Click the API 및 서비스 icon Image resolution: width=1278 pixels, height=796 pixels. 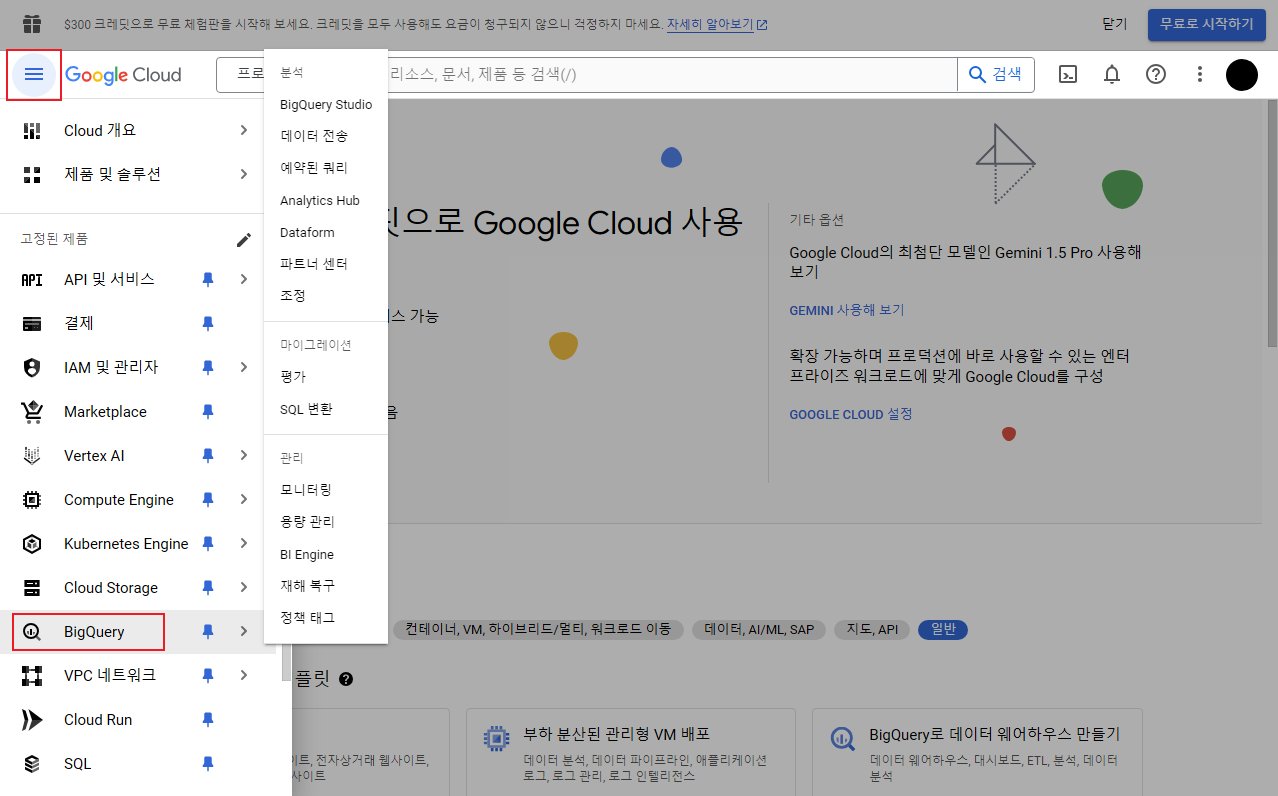32,280
